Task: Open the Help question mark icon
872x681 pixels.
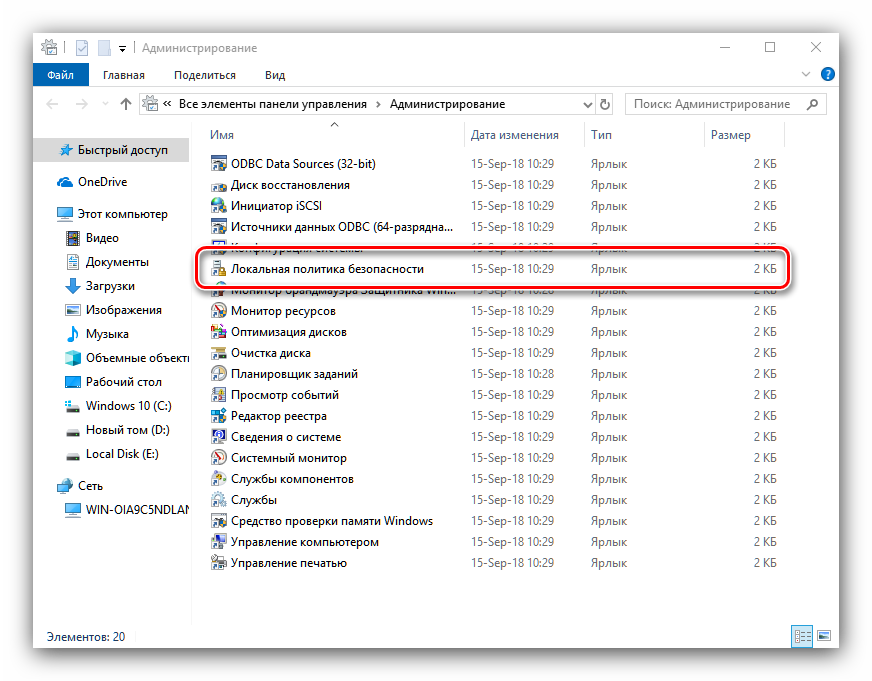Action: (826, 75)
